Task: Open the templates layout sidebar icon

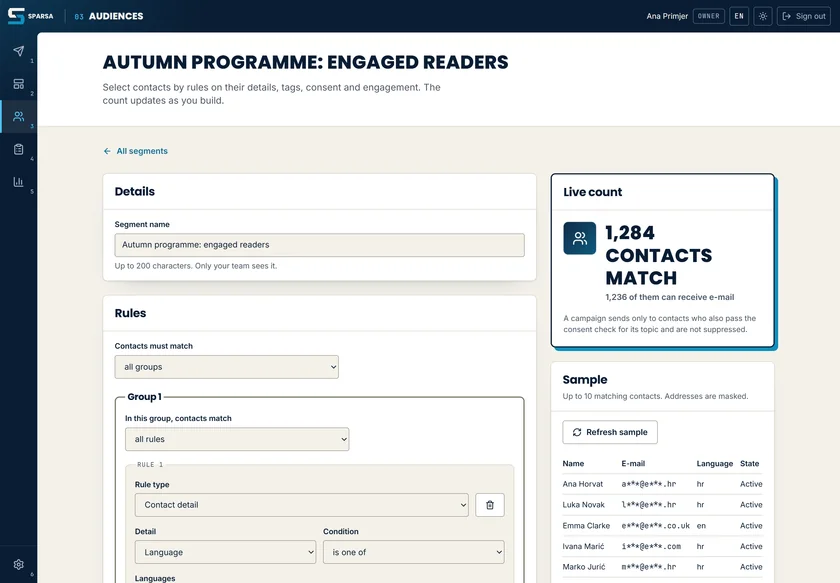Action: click(18, 84)
